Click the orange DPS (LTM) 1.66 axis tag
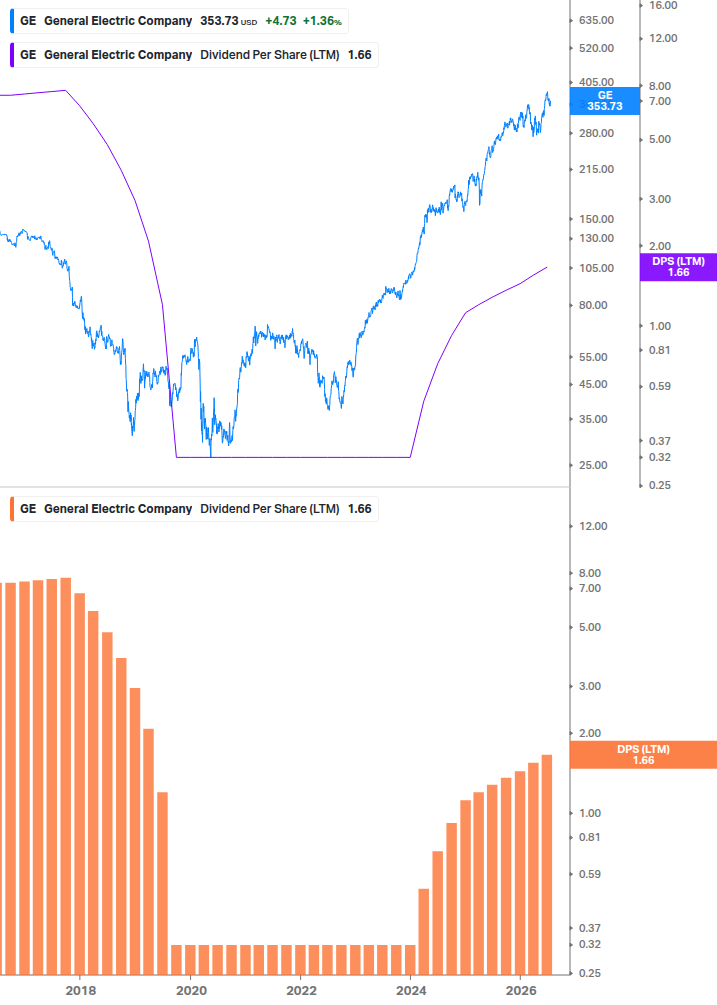The image size is (717, 1005). pyautogui.click(x=643, y=754)
